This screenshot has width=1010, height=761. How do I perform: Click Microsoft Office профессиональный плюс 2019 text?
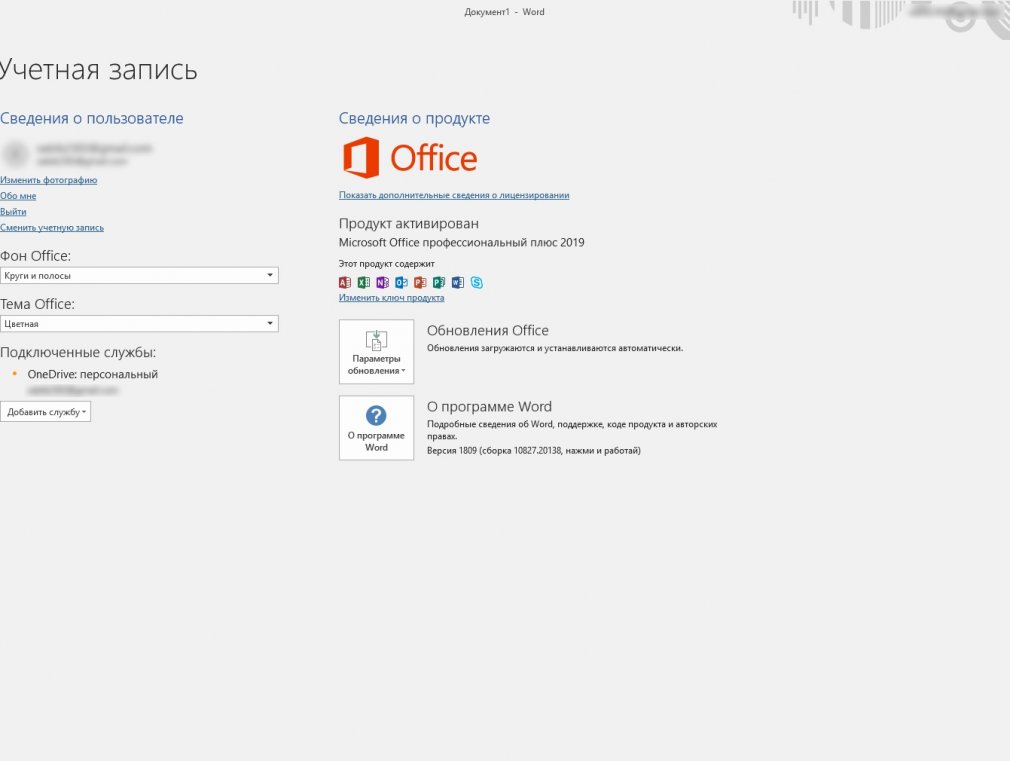click(462, 242)
